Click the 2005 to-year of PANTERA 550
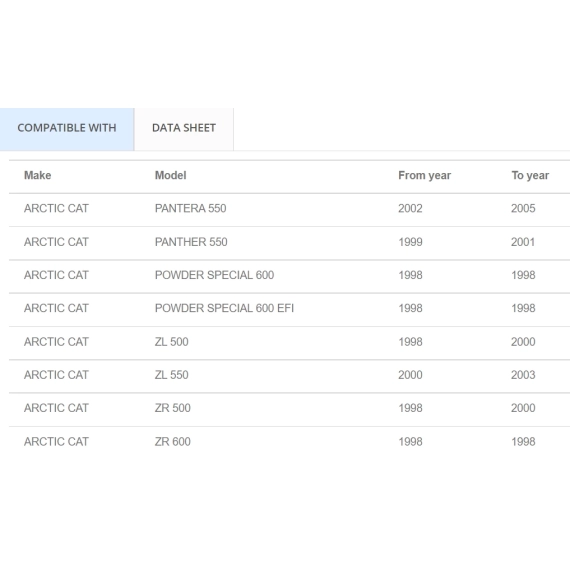Viewport: 570px width, 570px height. point(523,208)
